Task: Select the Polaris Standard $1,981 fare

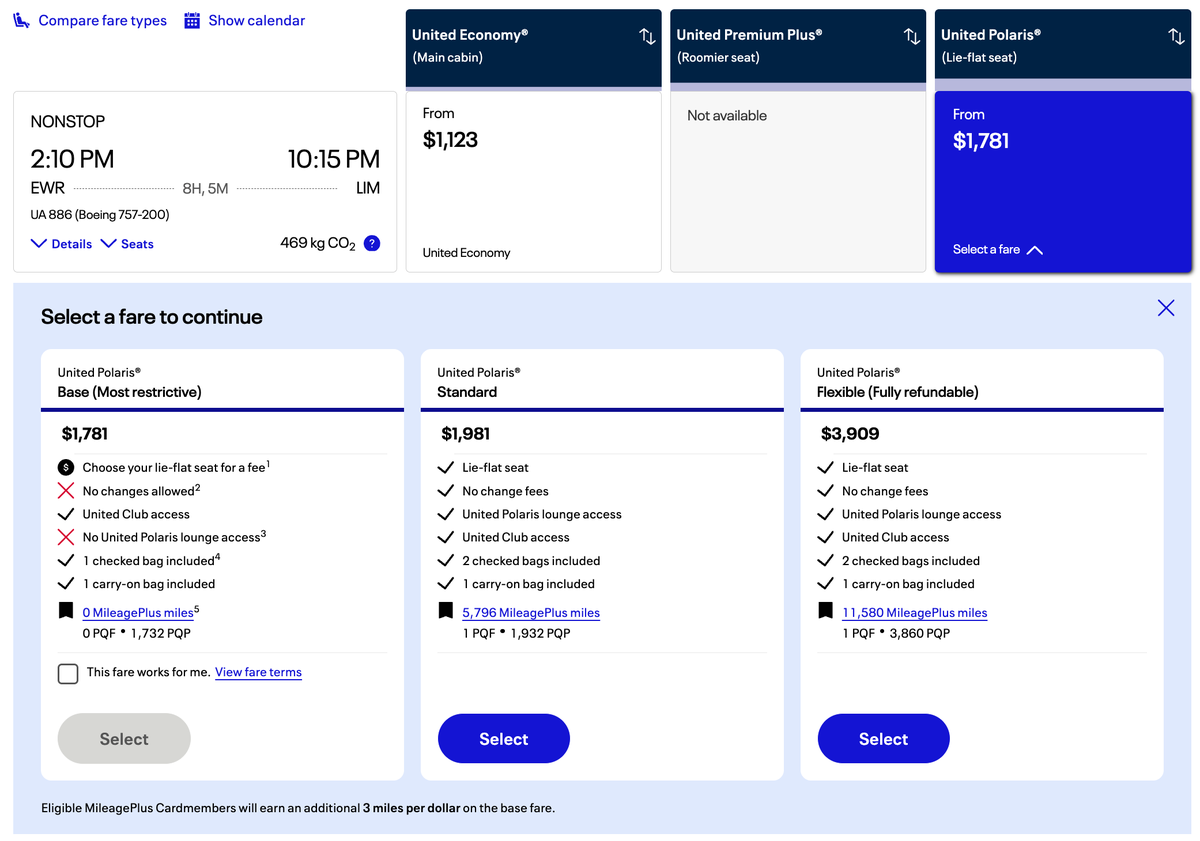Action: tap(503, 739)
